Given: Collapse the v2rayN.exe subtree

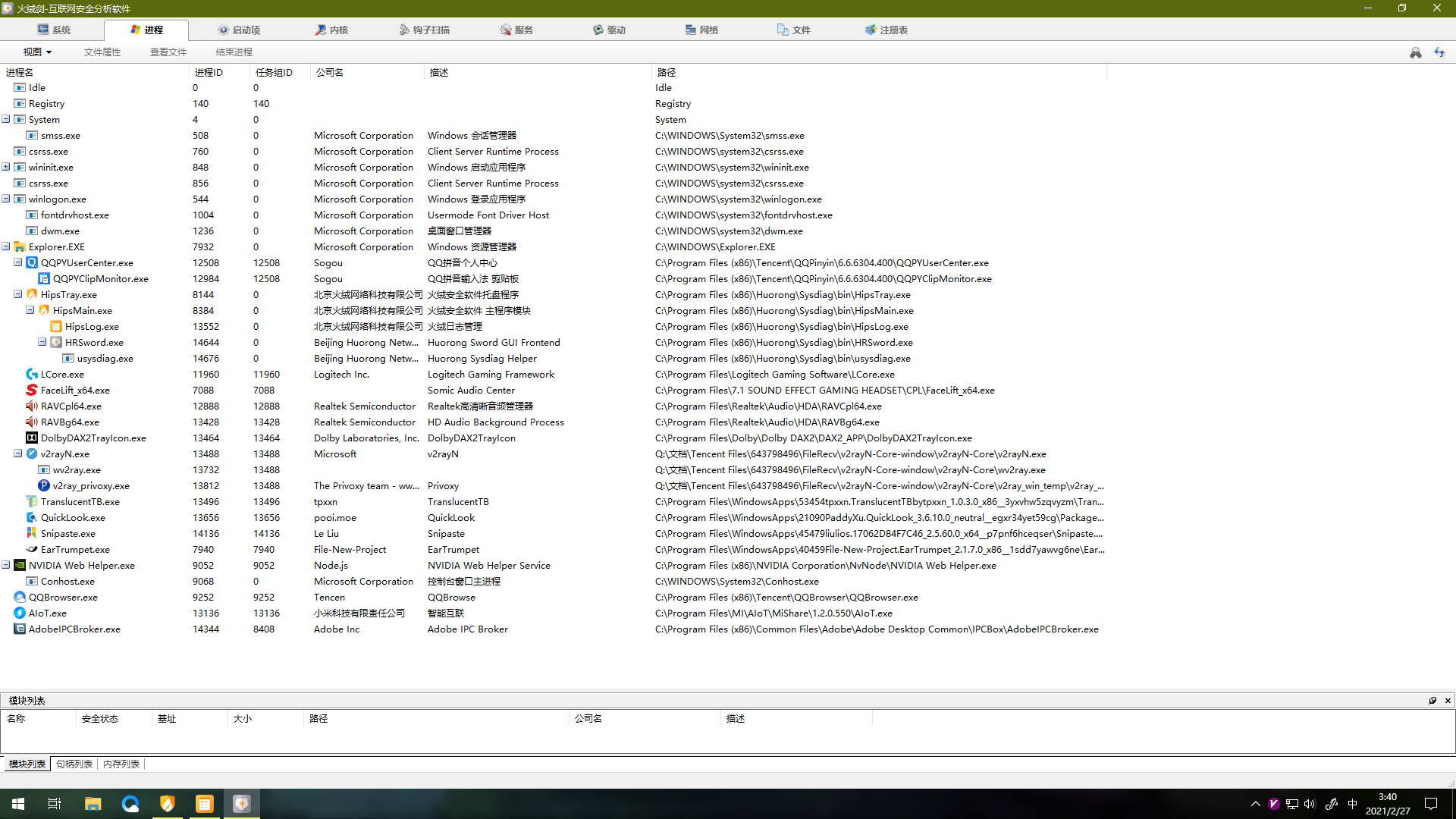Looking at the screenshot, I should (x=18, y=453).
